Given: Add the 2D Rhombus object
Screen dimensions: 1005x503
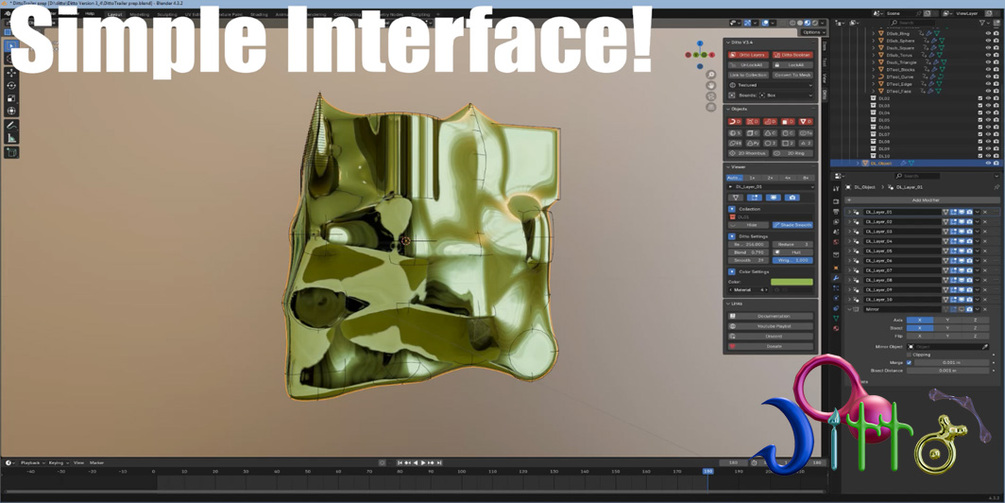Looking at the screenshot, I should [x=748, y=153].
